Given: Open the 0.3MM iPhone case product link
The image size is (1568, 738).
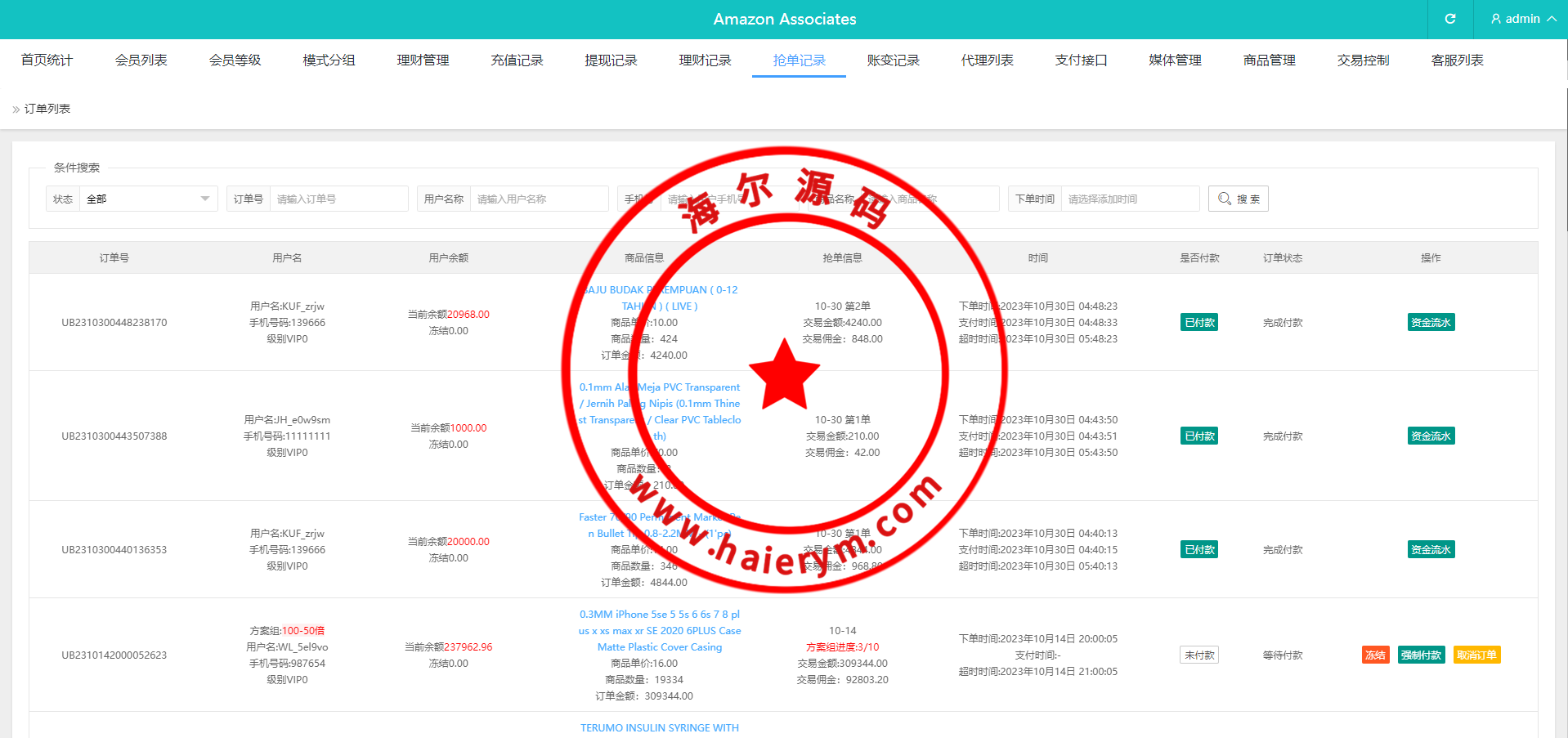Looking at the screenshot, I should (659, 630).
